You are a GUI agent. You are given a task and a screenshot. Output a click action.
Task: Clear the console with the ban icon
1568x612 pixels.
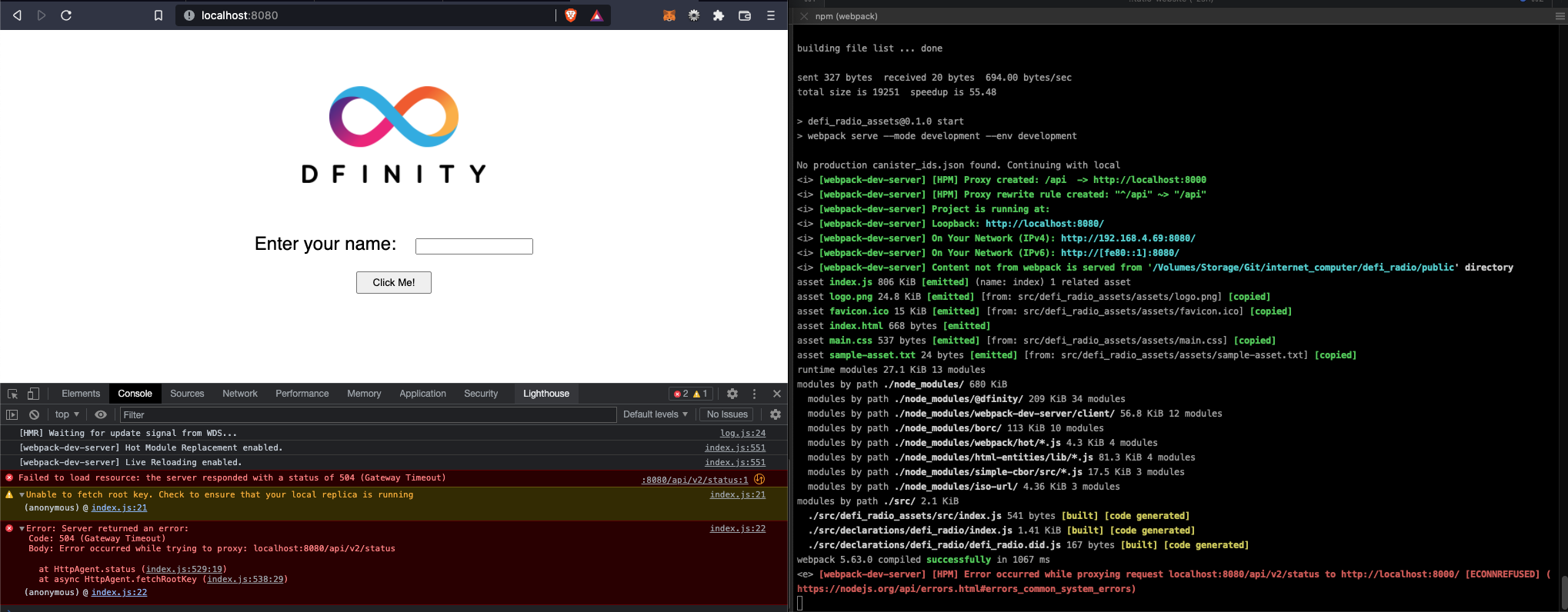coord(34,414)
